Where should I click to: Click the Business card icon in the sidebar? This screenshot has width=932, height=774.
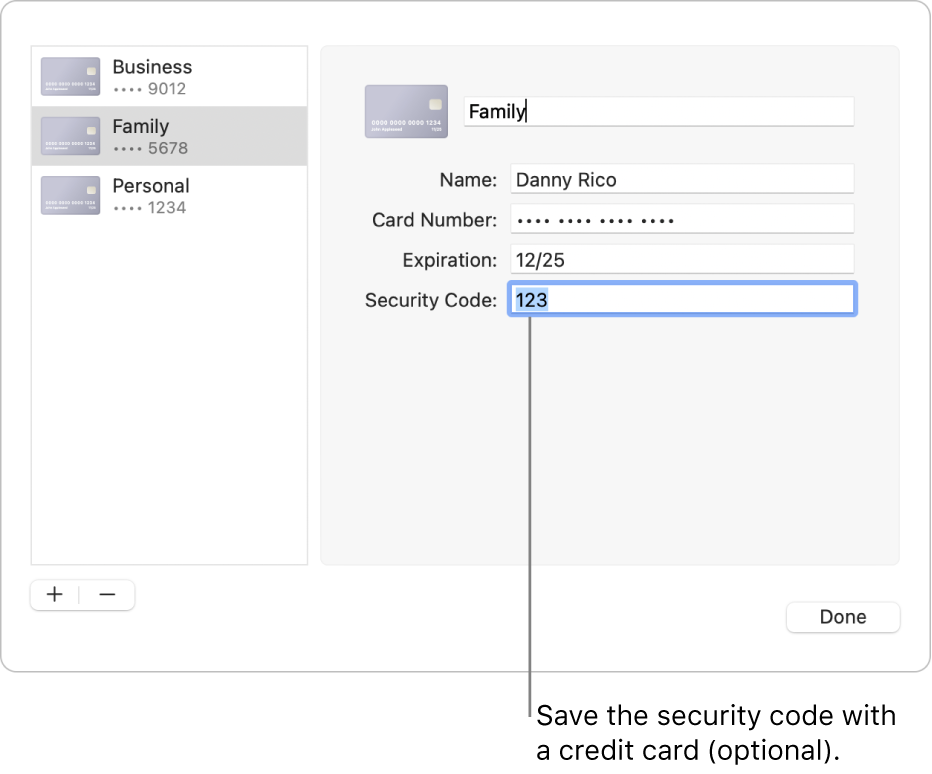[70, 75]
